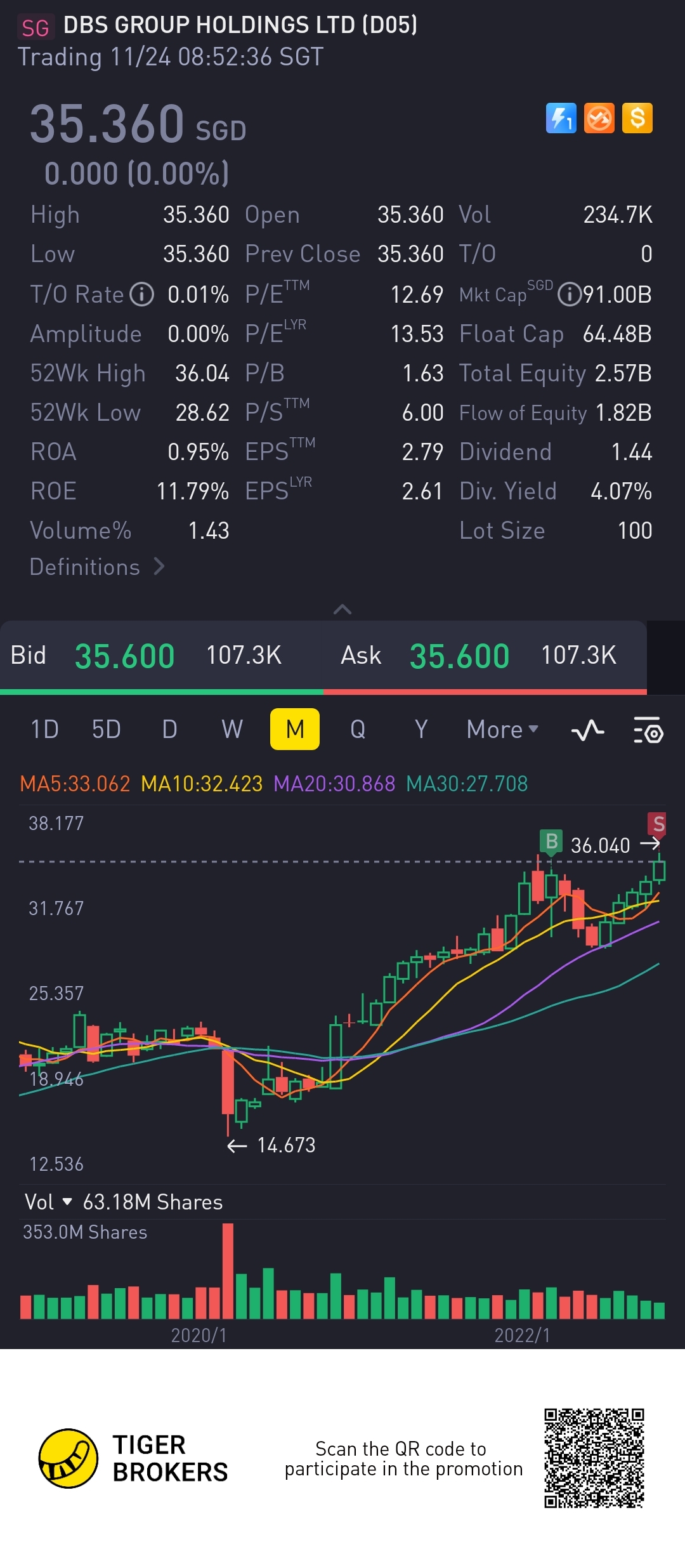Viewport: 685px width, 1568px height.
Task: Tap the MA30:27.708 indicator label
Action: click(467, 784)
